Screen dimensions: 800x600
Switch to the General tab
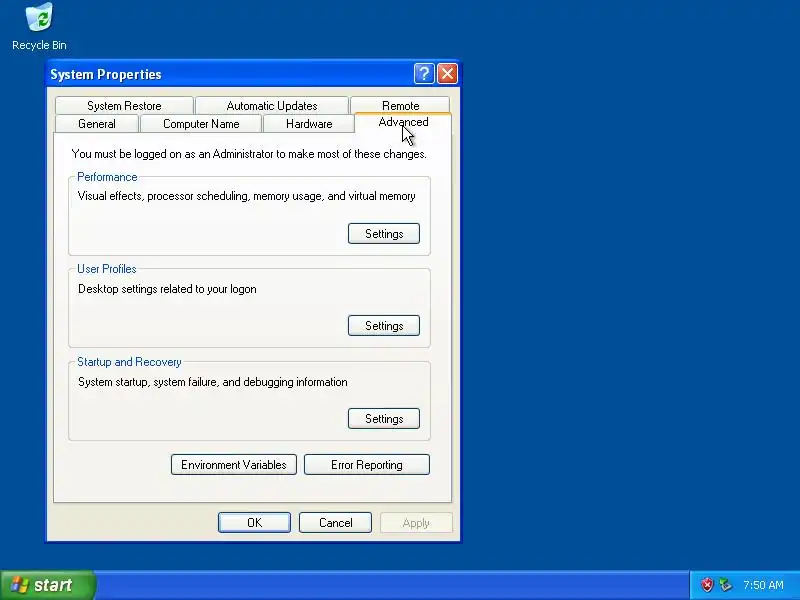coord(96,124)
